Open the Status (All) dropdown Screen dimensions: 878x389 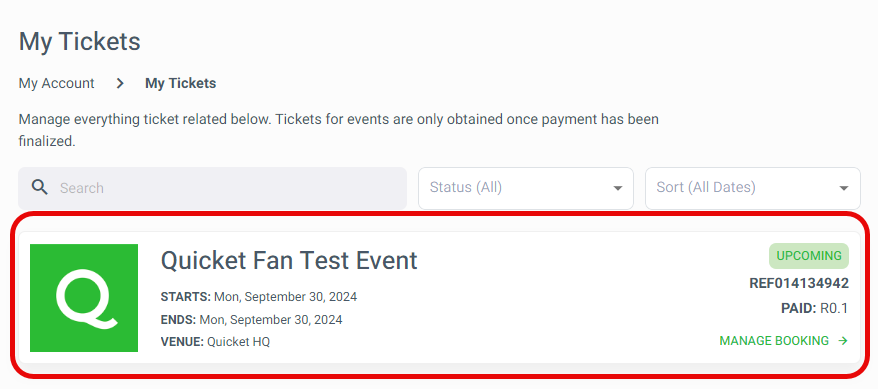(526, 188)
